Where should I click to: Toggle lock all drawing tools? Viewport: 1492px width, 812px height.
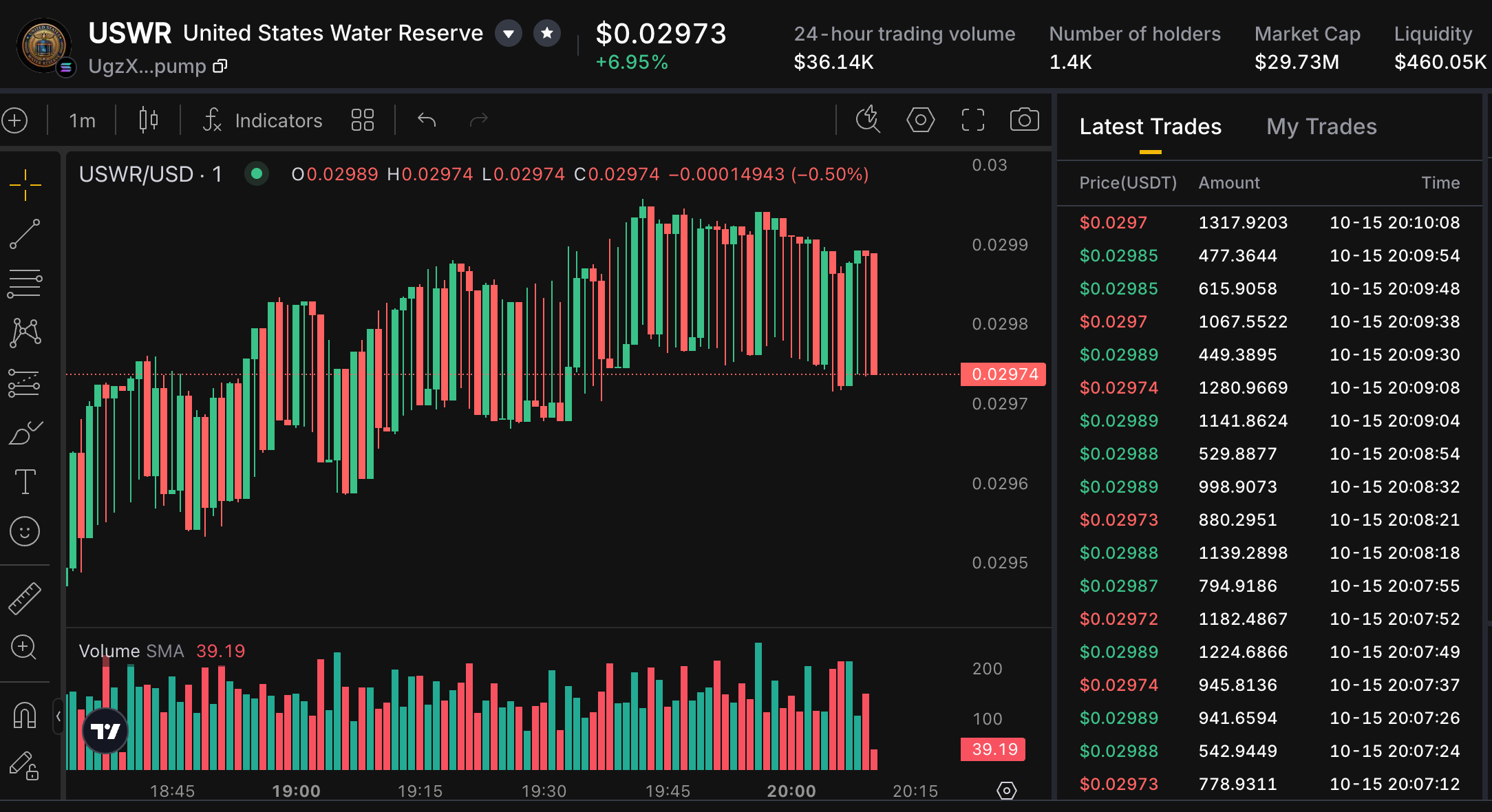pyautogui.click(x=24, y=765)
